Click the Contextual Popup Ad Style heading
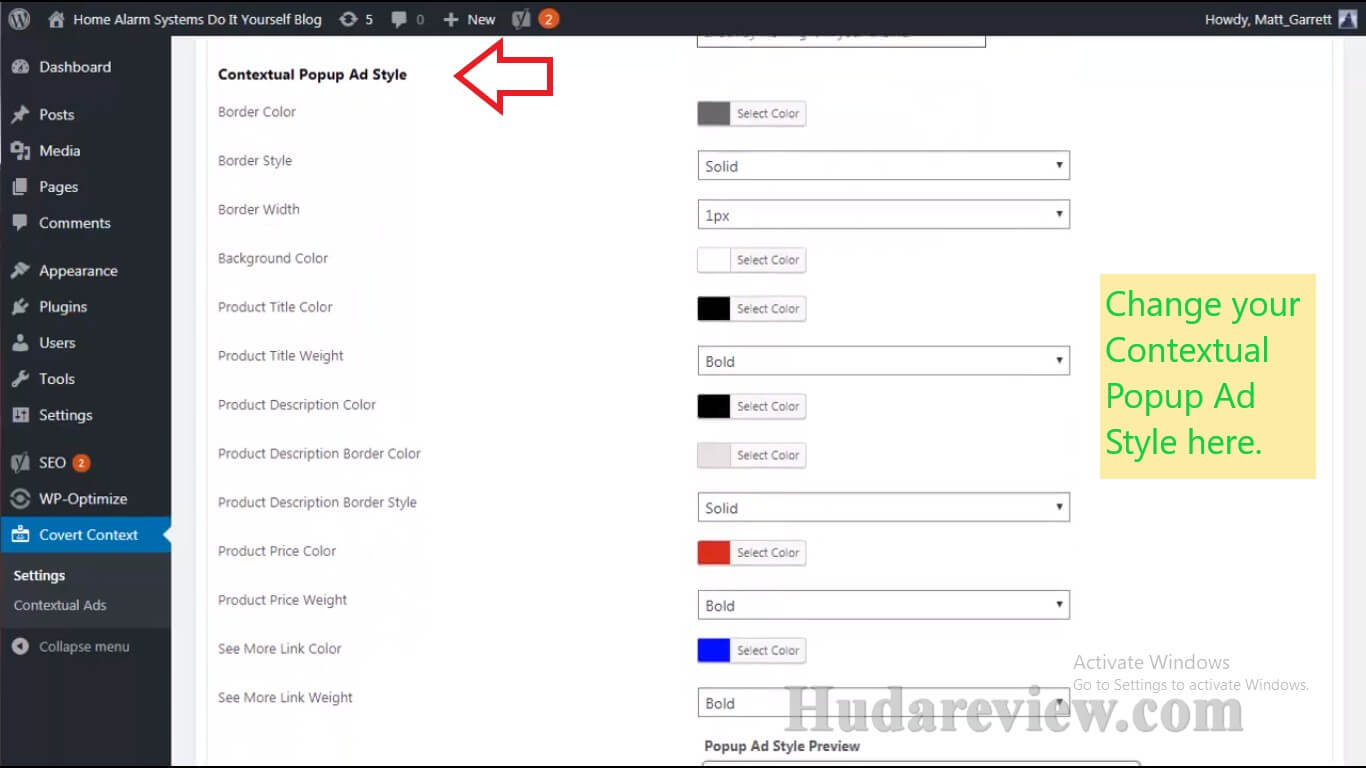This screenshot has height=768, width=1366. tap(312, 75)
